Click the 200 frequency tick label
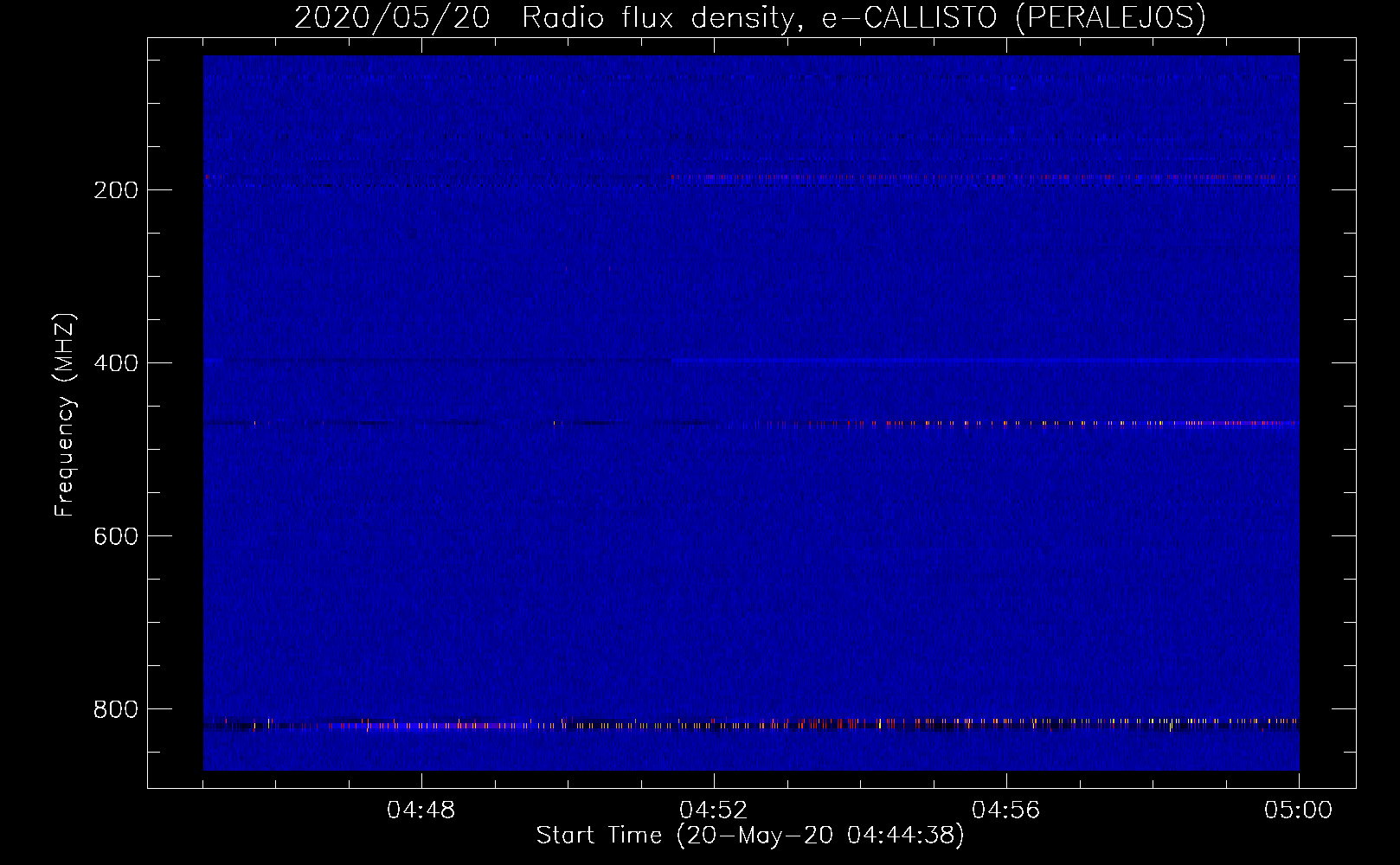The image size is (1400, 865). [x=116, y=190]
